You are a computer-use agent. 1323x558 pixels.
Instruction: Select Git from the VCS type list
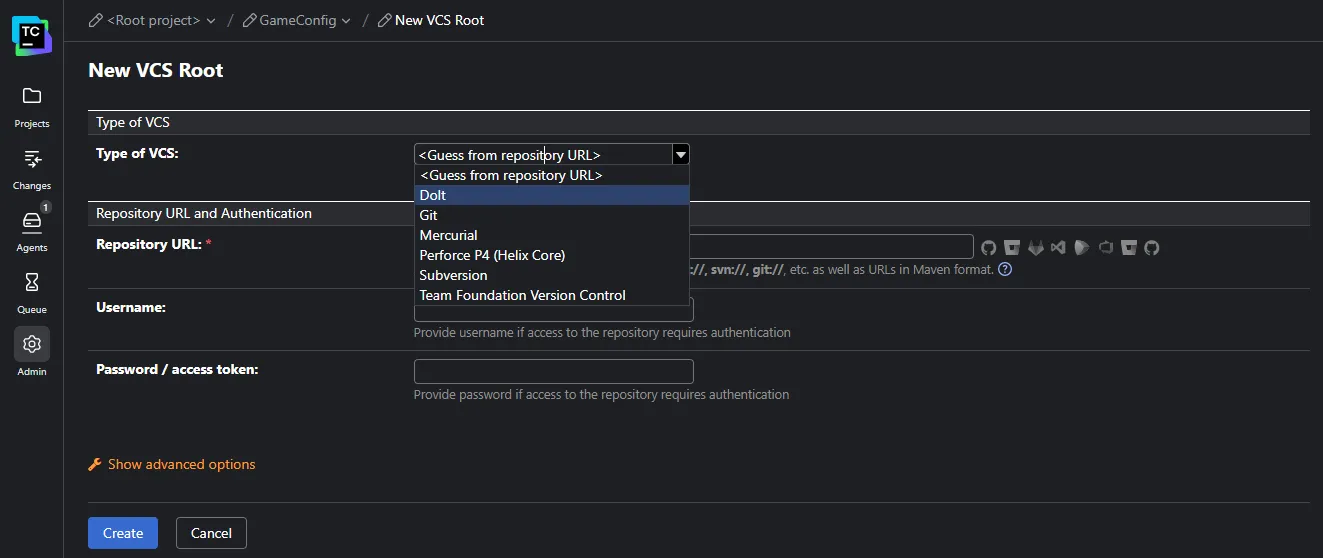[x=552, y=215]
